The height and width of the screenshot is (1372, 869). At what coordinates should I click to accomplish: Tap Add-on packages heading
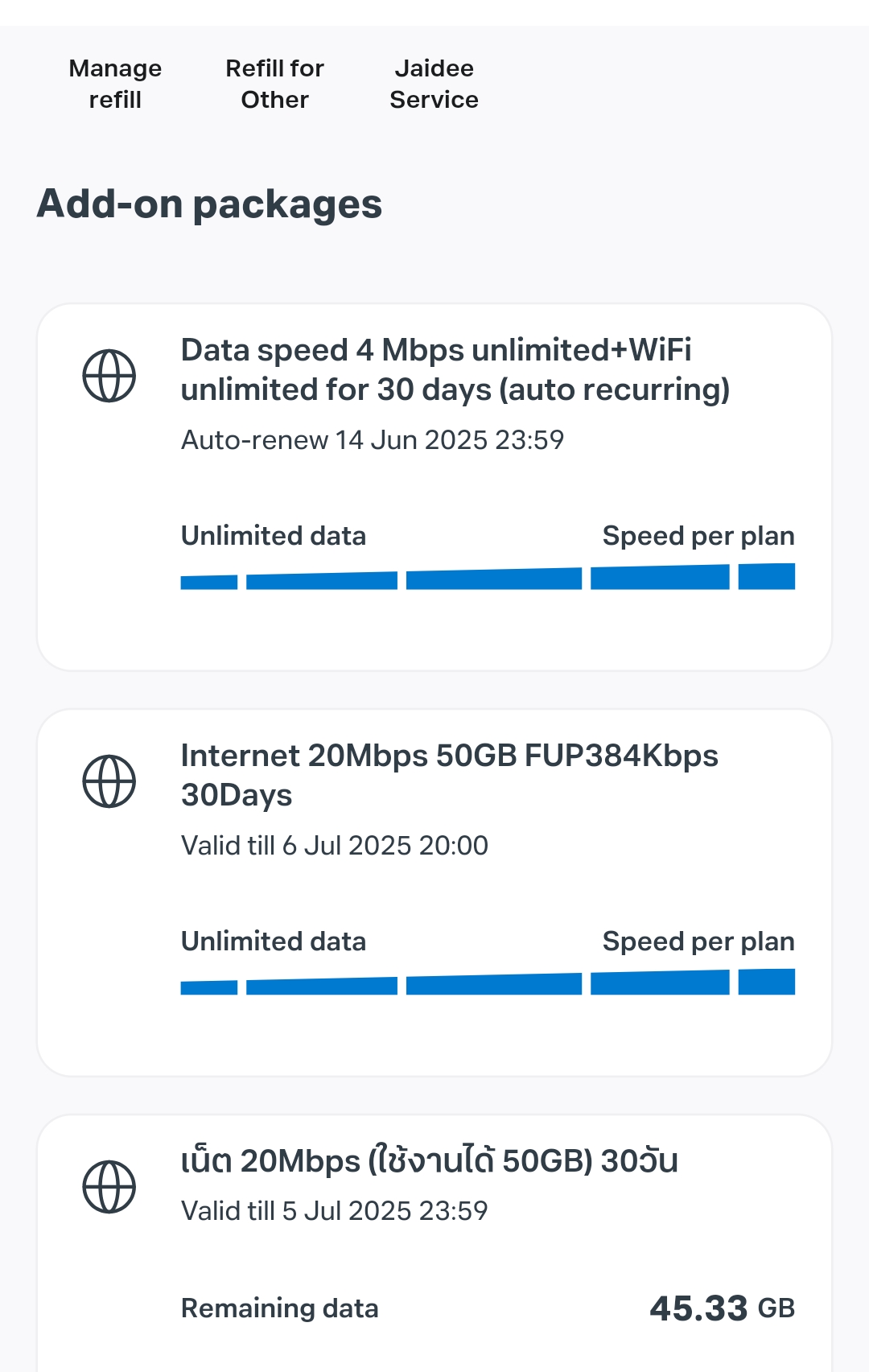pyautogui.click(x=209, y=204)
